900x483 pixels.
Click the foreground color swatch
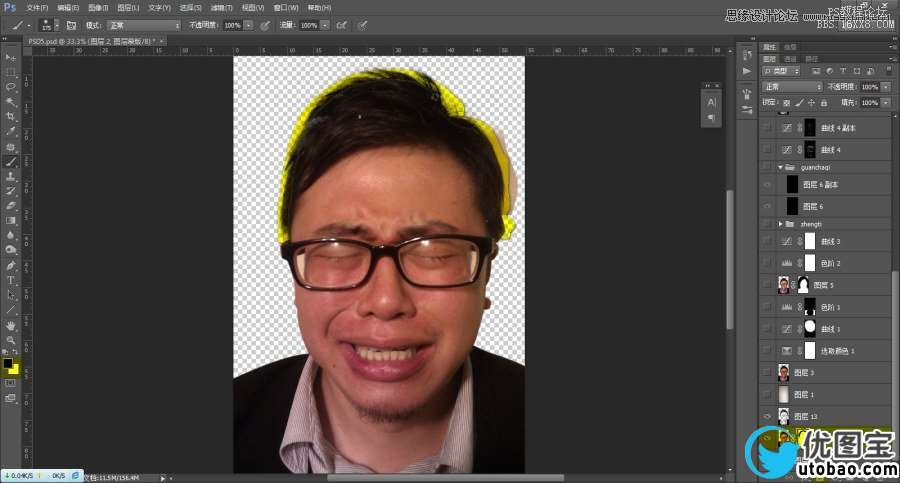click(8, 364)
